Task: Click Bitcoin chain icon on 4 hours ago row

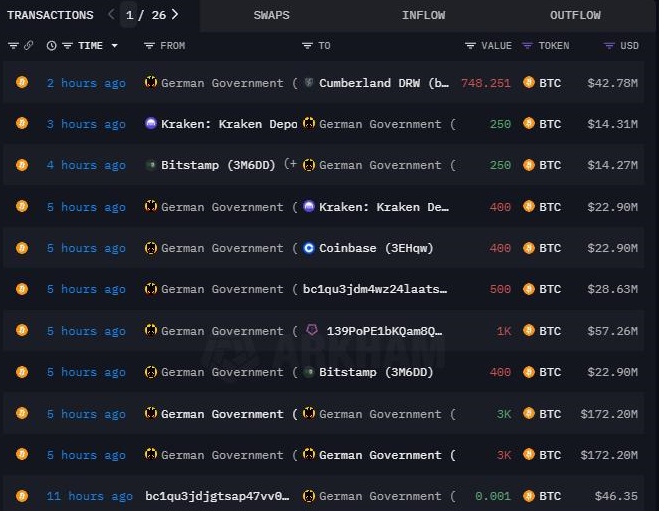Action: point(22,165)
